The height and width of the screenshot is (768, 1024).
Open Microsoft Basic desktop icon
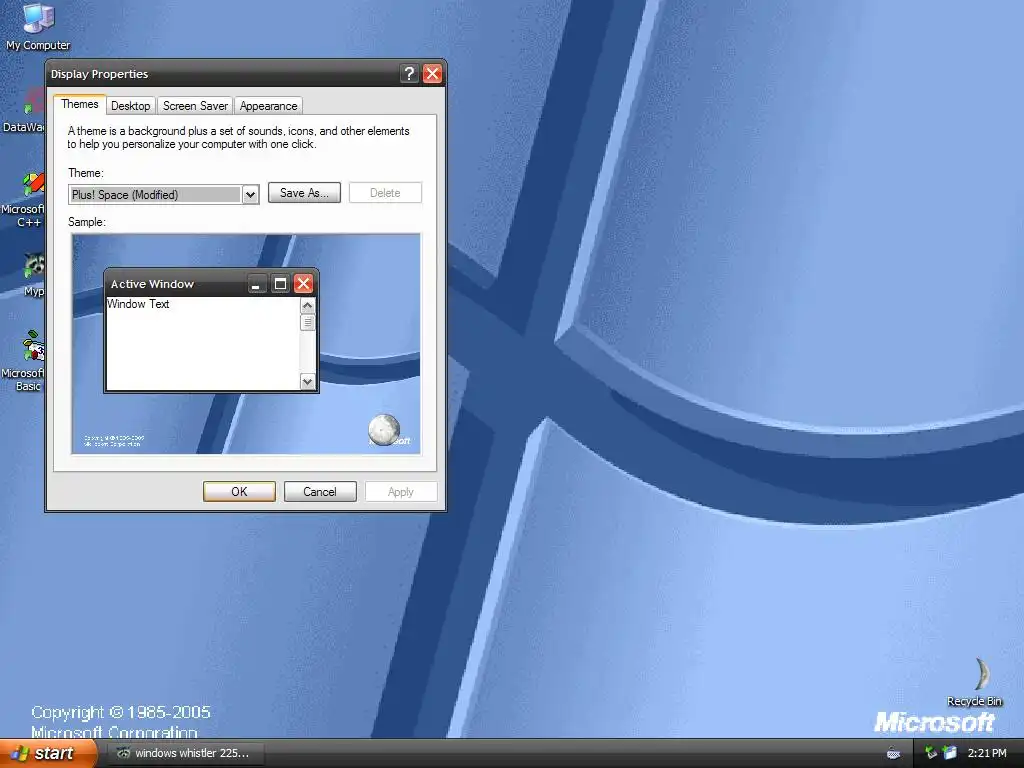point(26,360)
